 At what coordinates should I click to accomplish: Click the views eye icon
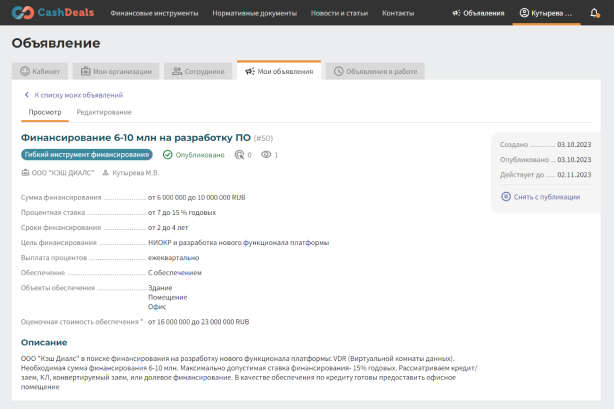click(x=266, y=155)
